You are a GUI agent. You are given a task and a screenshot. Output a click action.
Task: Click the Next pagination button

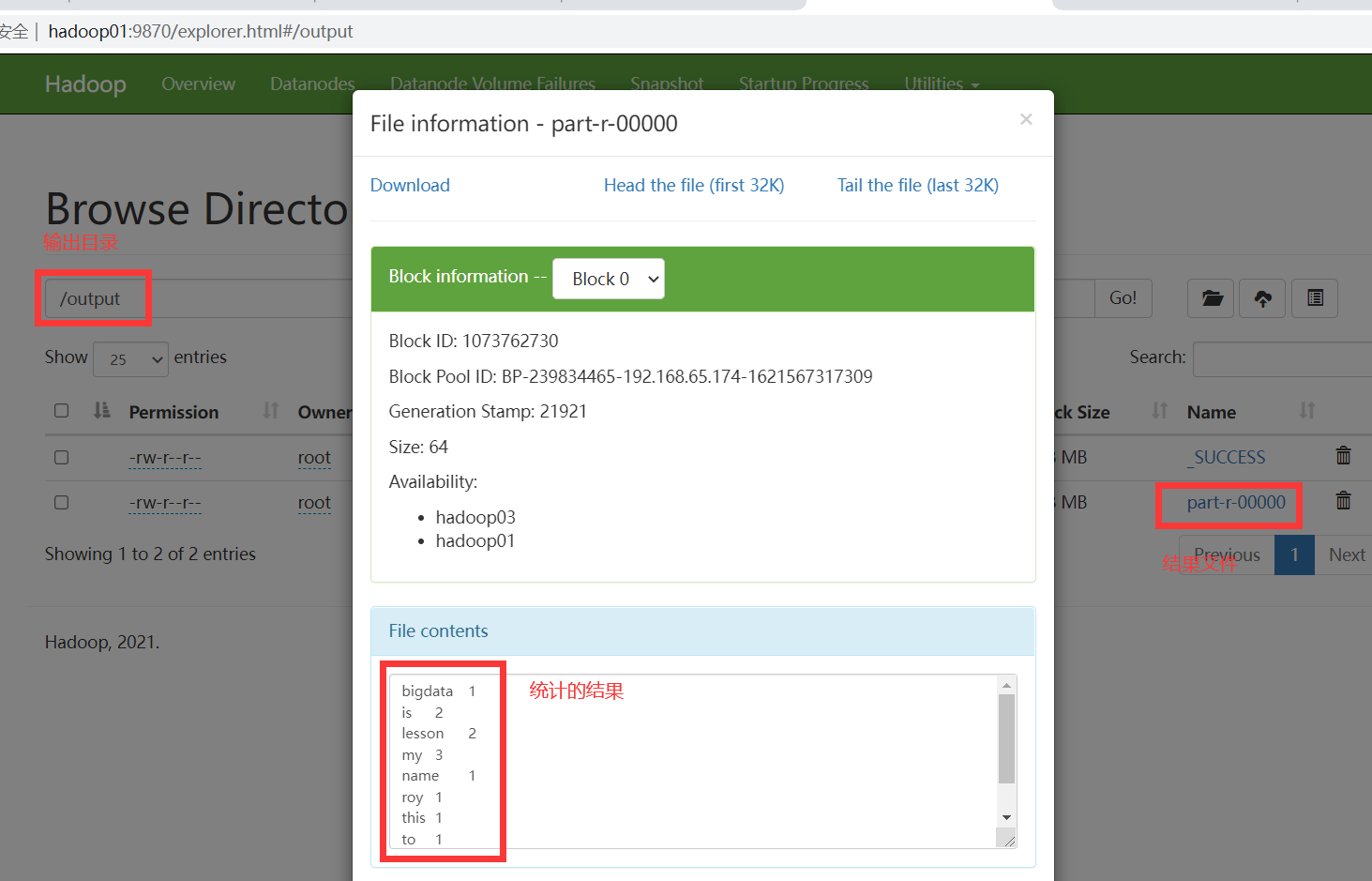[x=1346, y=554]
